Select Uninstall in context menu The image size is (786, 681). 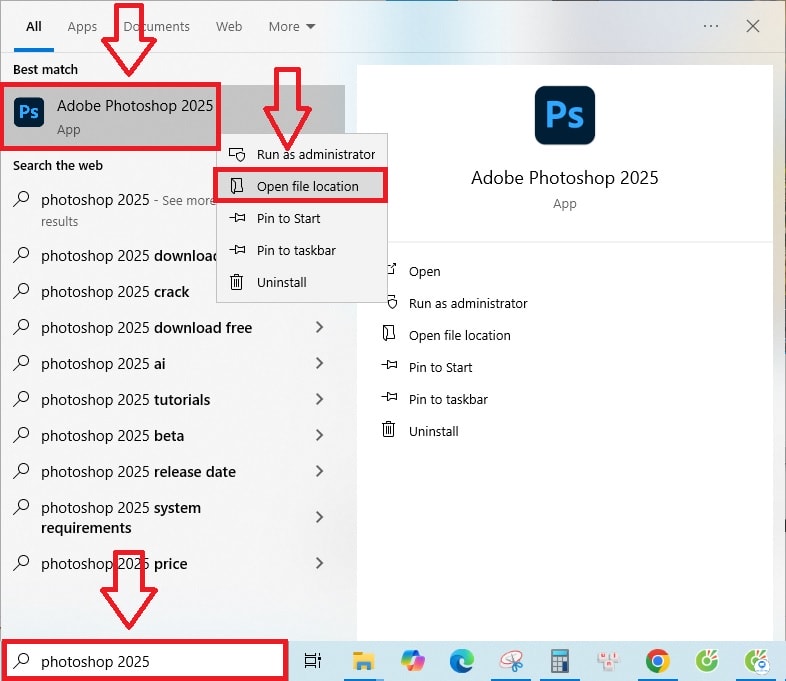[302, 283]
